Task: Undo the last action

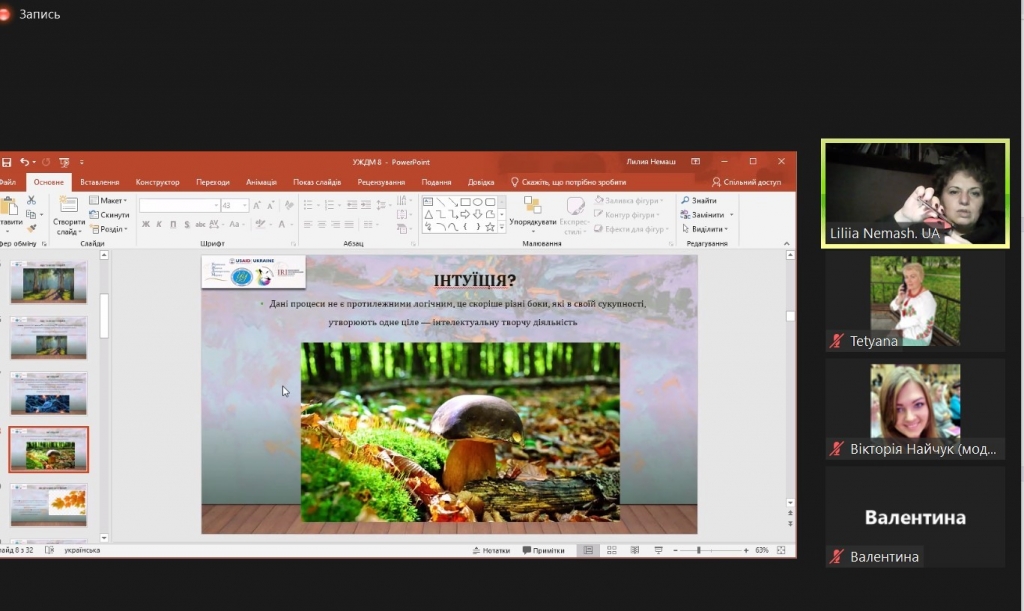Action: coord(24,162)
